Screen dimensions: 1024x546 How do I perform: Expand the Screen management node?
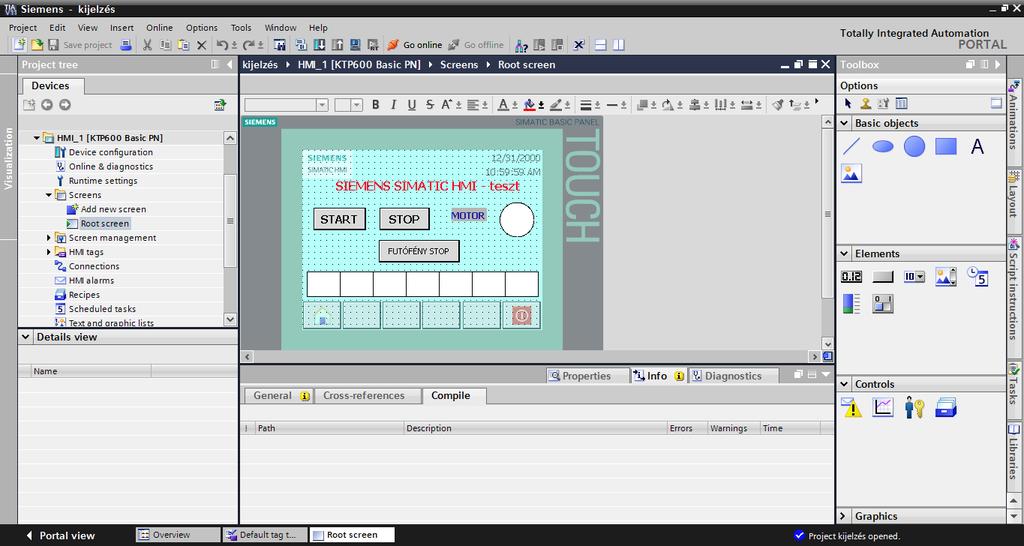pos(49,238)
